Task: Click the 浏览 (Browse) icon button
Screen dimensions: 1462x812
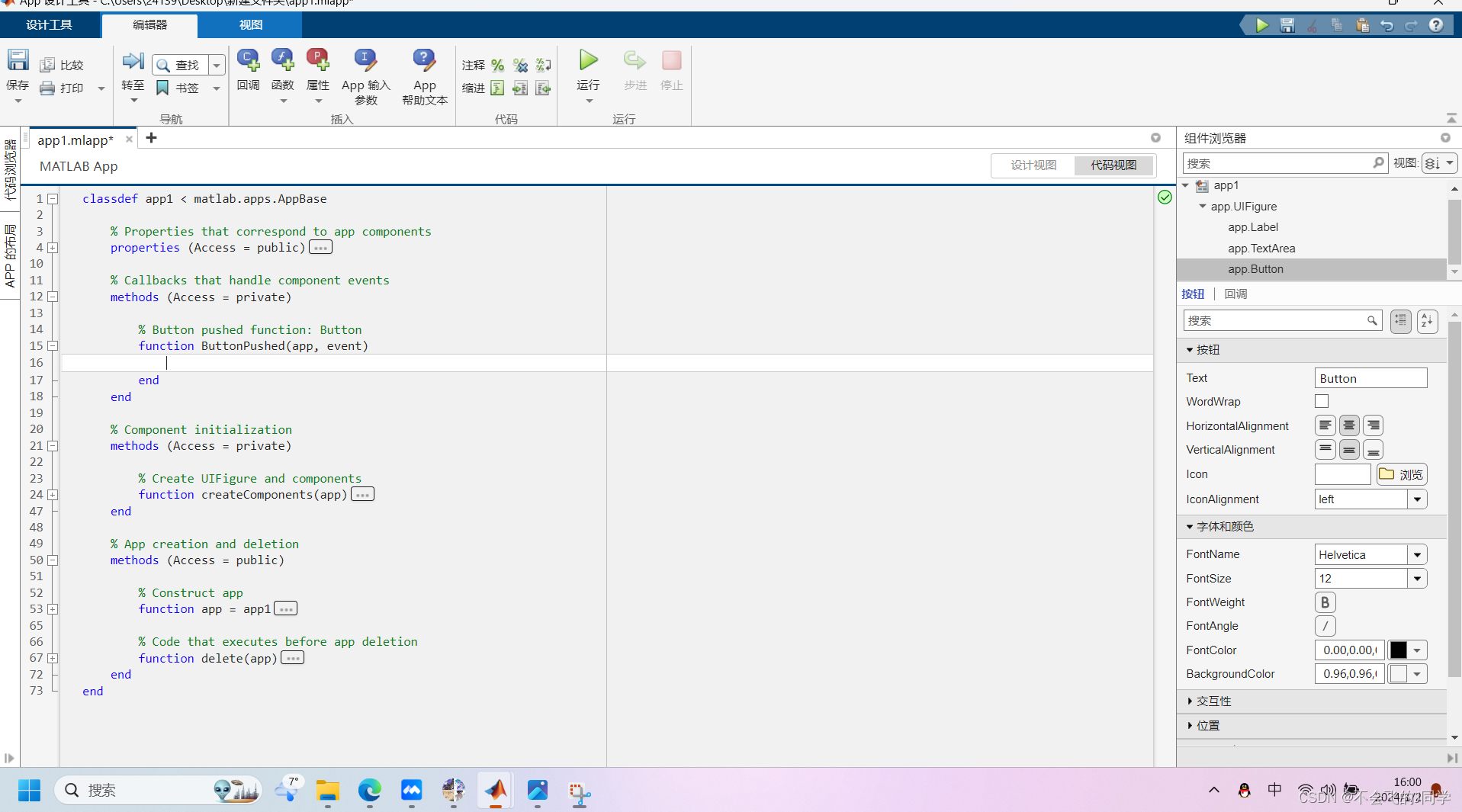Action: (1402, 474)
